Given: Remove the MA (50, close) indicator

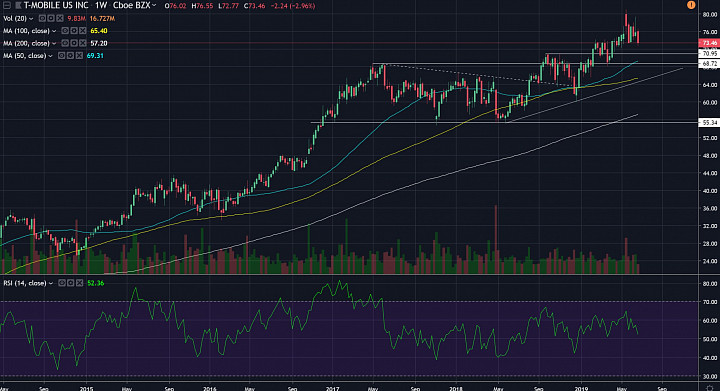Looking at the screenshot, I should pyautogui.click(x=79, y=56).
